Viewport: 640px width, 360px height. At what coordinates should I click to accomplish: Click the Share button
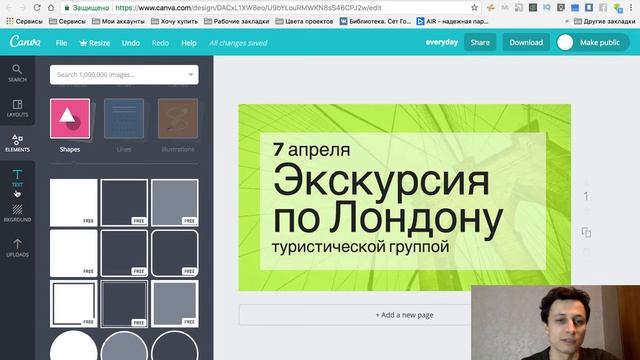tap(480, 42)
